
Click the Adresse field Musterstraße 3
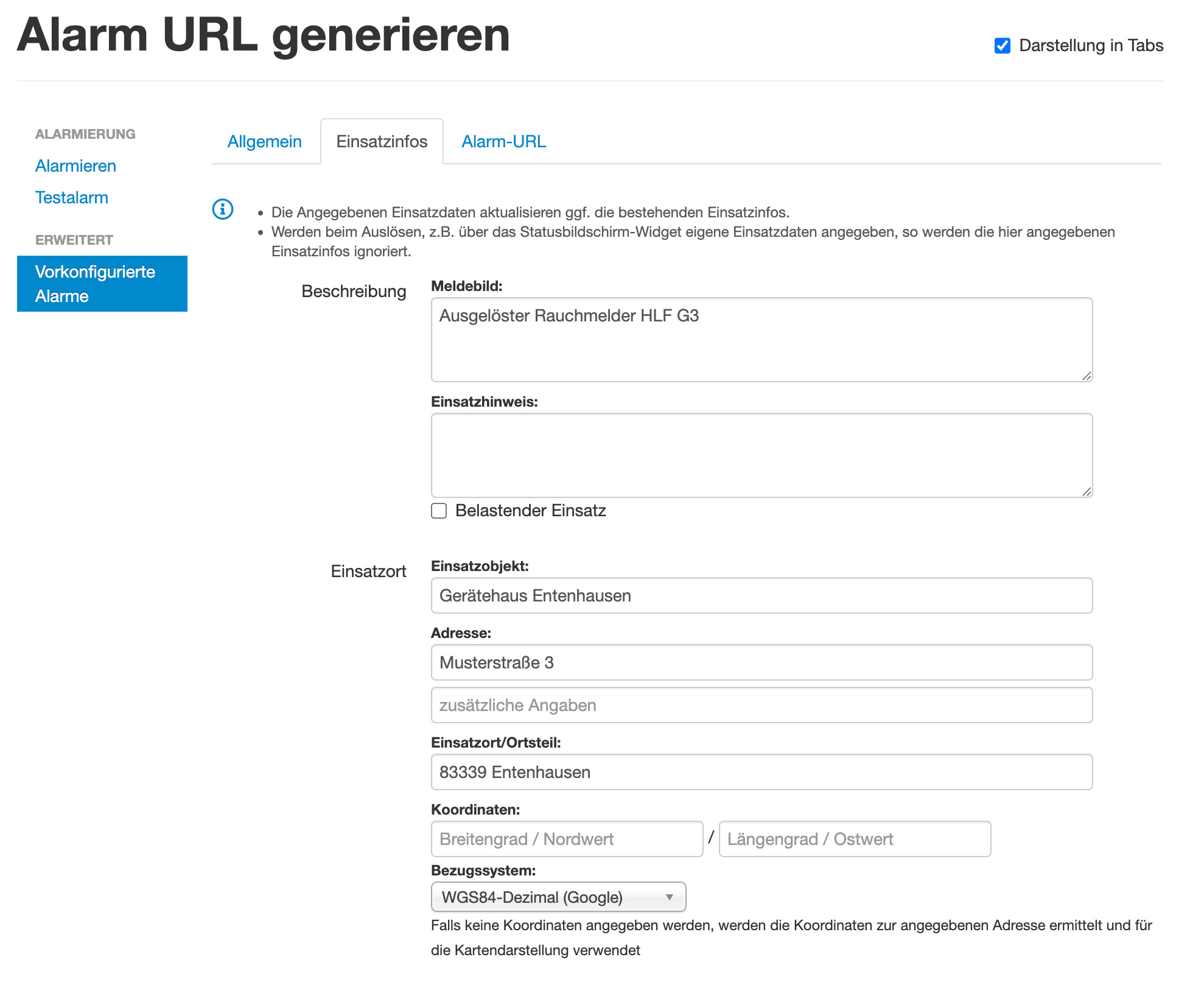(x=761, y=662)
